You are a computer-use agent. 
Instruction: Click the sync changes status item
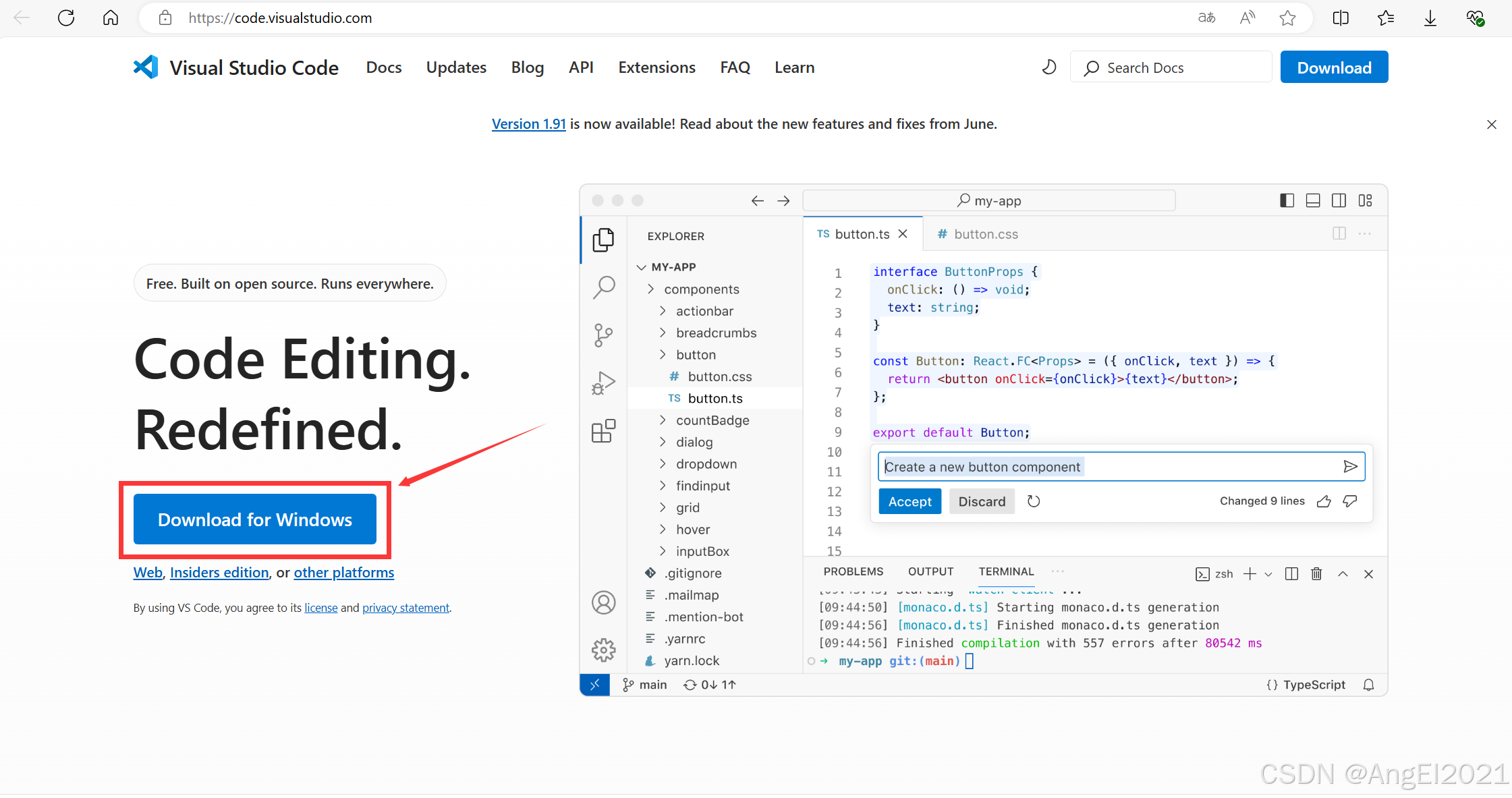(x=710, y=685)
